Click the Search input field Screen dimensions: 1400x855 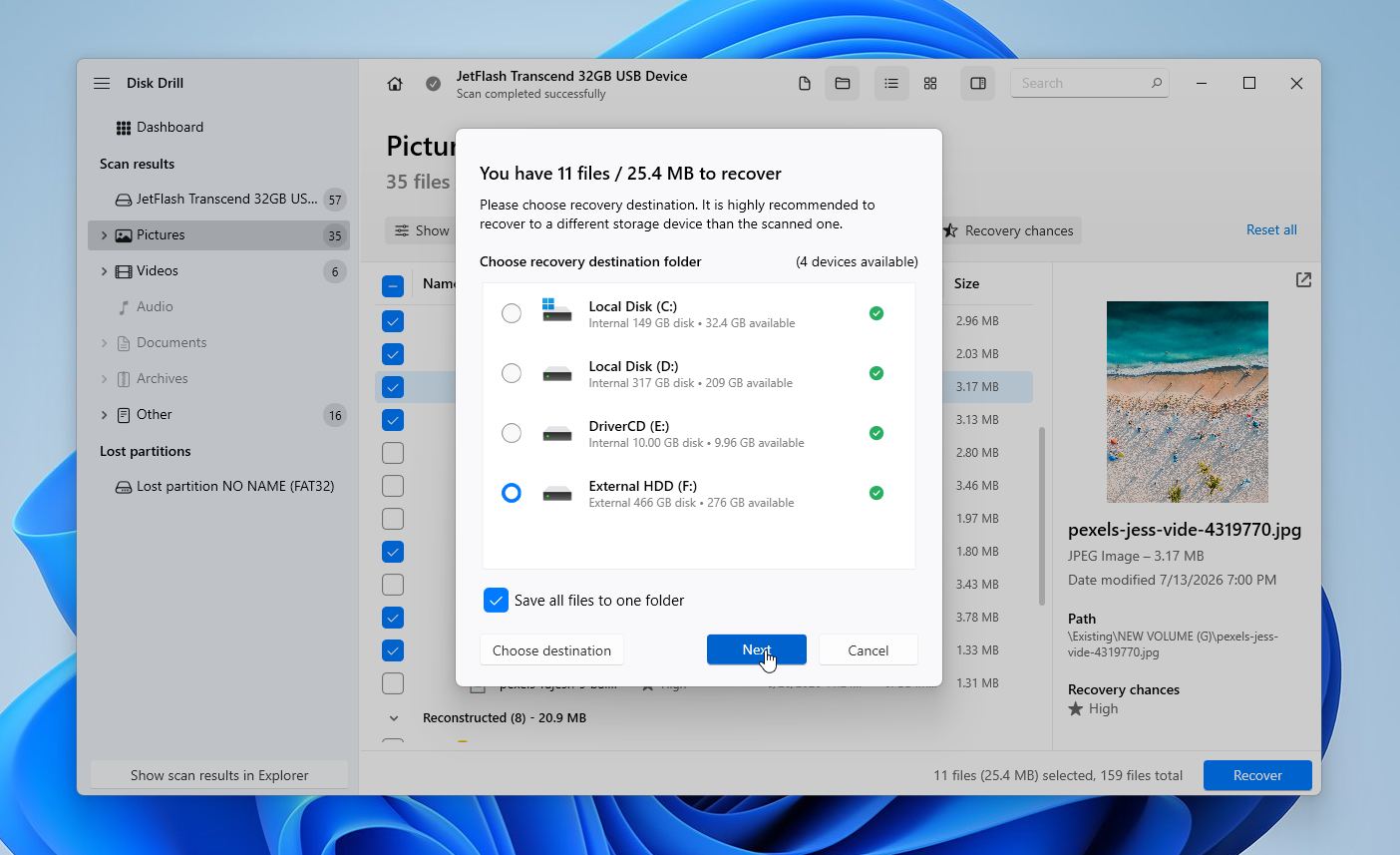pyautogui.click(x=1089, y=83)
